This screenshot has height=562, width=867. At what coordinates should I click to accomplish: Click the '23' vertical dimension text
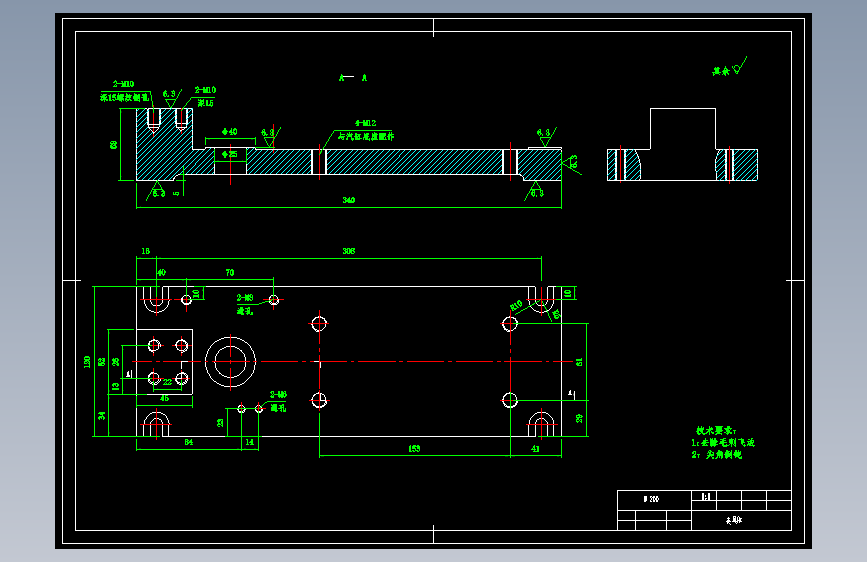(220, 423)
